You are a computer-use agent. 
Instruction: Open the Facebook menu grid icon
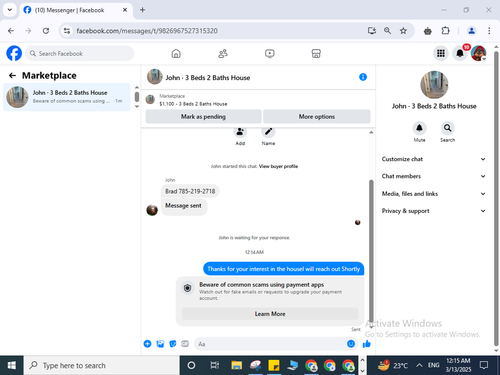(441, 53)
